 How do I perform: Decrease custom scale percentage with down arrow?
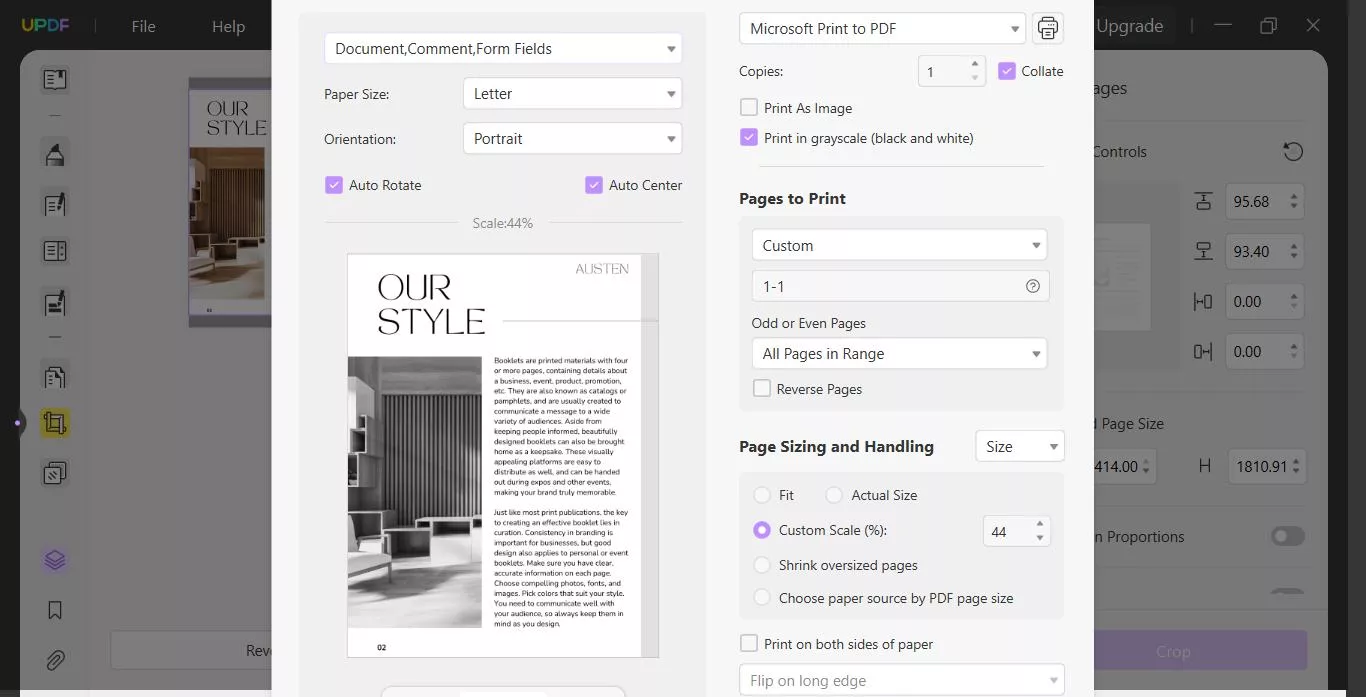pyautogui.click(x=1040, y=538)
